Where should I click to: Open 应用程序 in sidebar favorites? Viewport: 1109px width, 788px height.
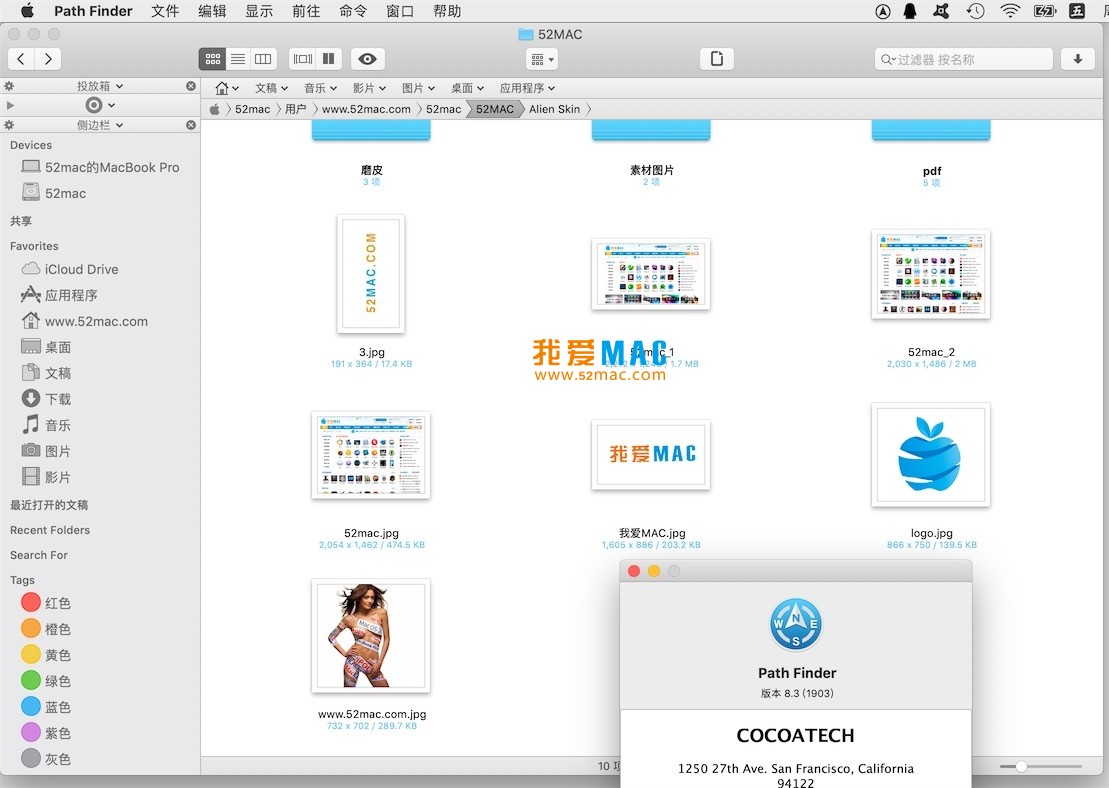(x=59, y=295)
